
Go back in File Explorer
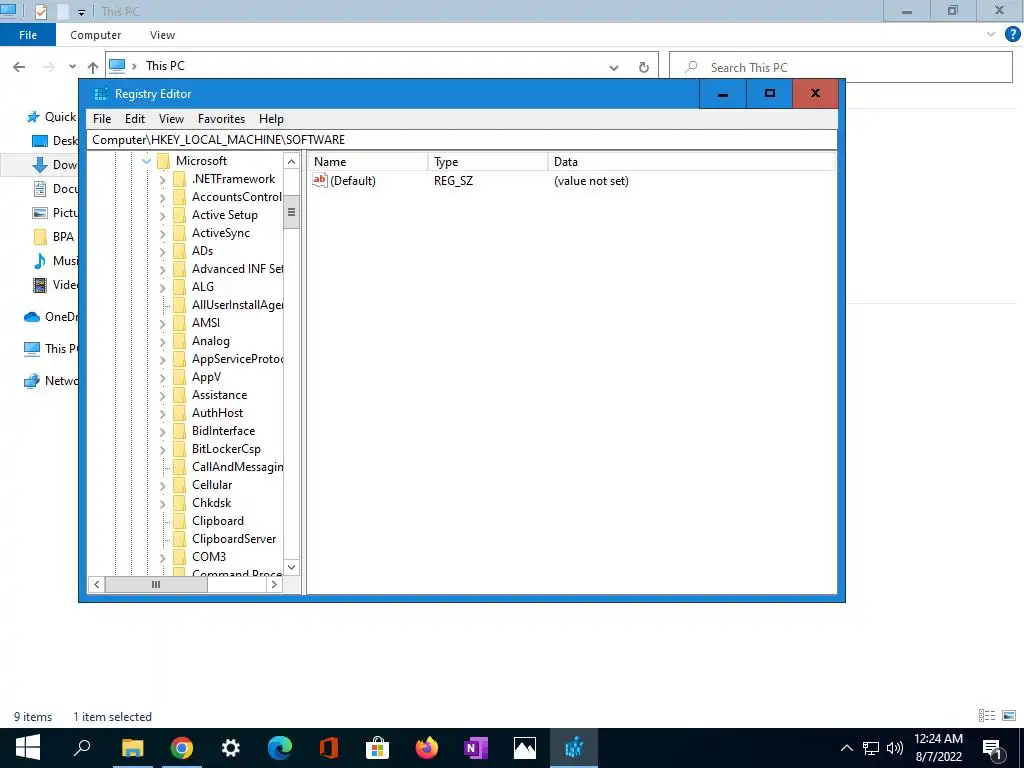pos(20,67)
